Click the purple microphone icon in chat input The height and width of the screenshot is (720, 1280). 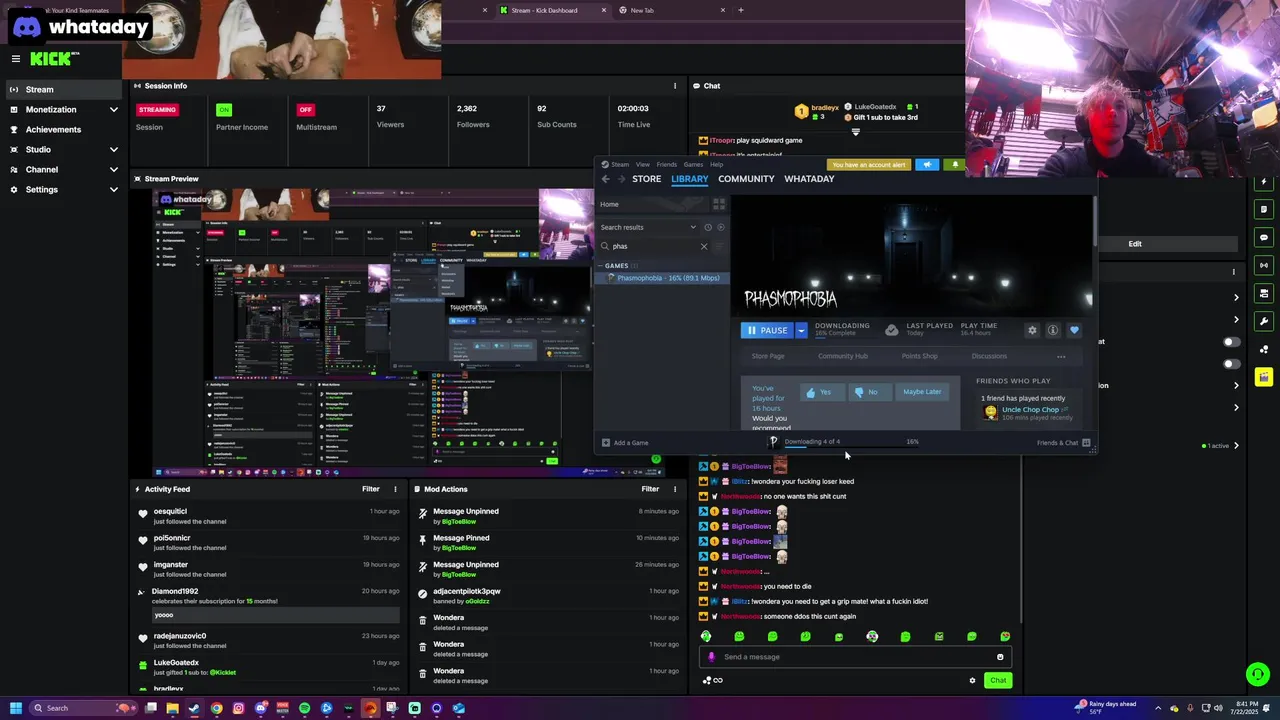712,657
